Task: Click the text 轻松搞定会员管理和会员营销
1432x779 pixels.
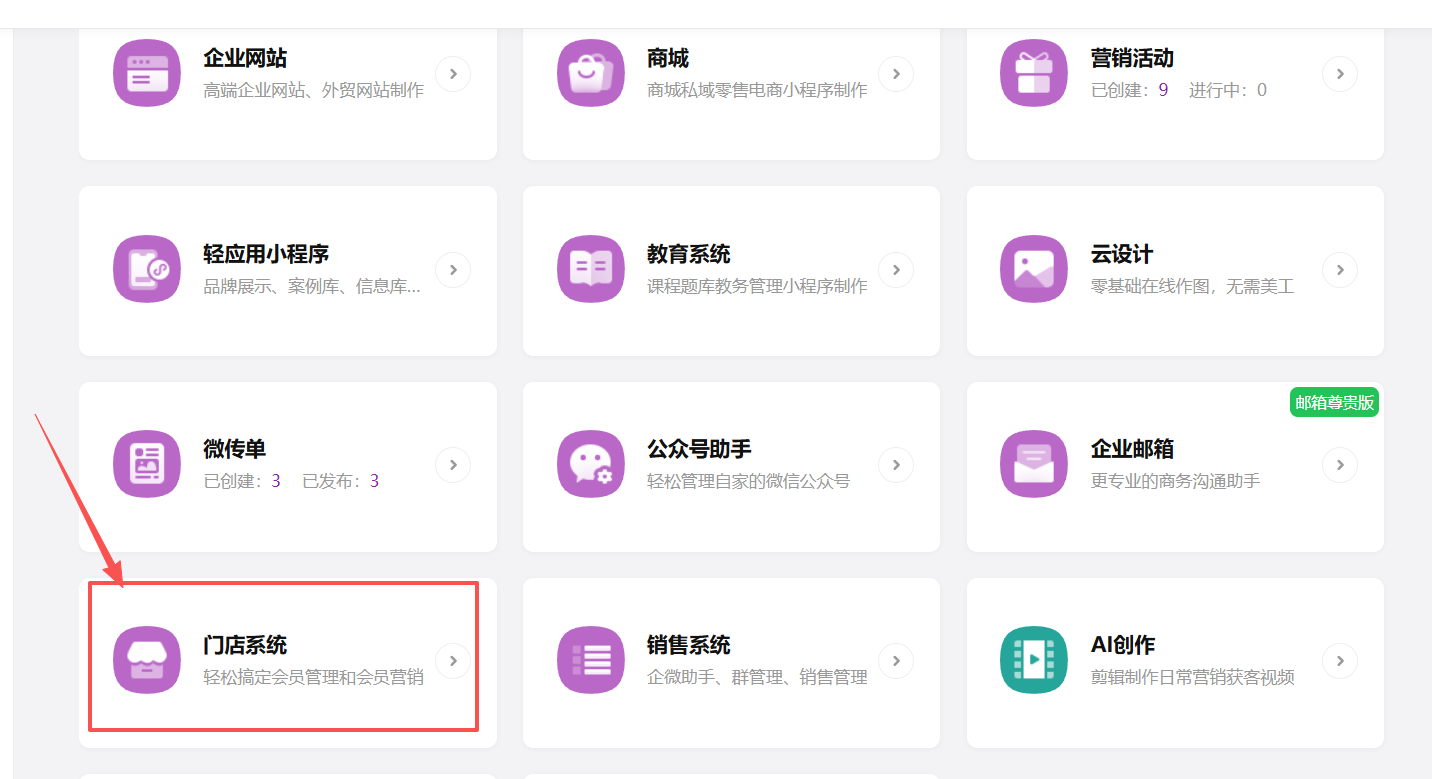Action: [x=314, y=677]
